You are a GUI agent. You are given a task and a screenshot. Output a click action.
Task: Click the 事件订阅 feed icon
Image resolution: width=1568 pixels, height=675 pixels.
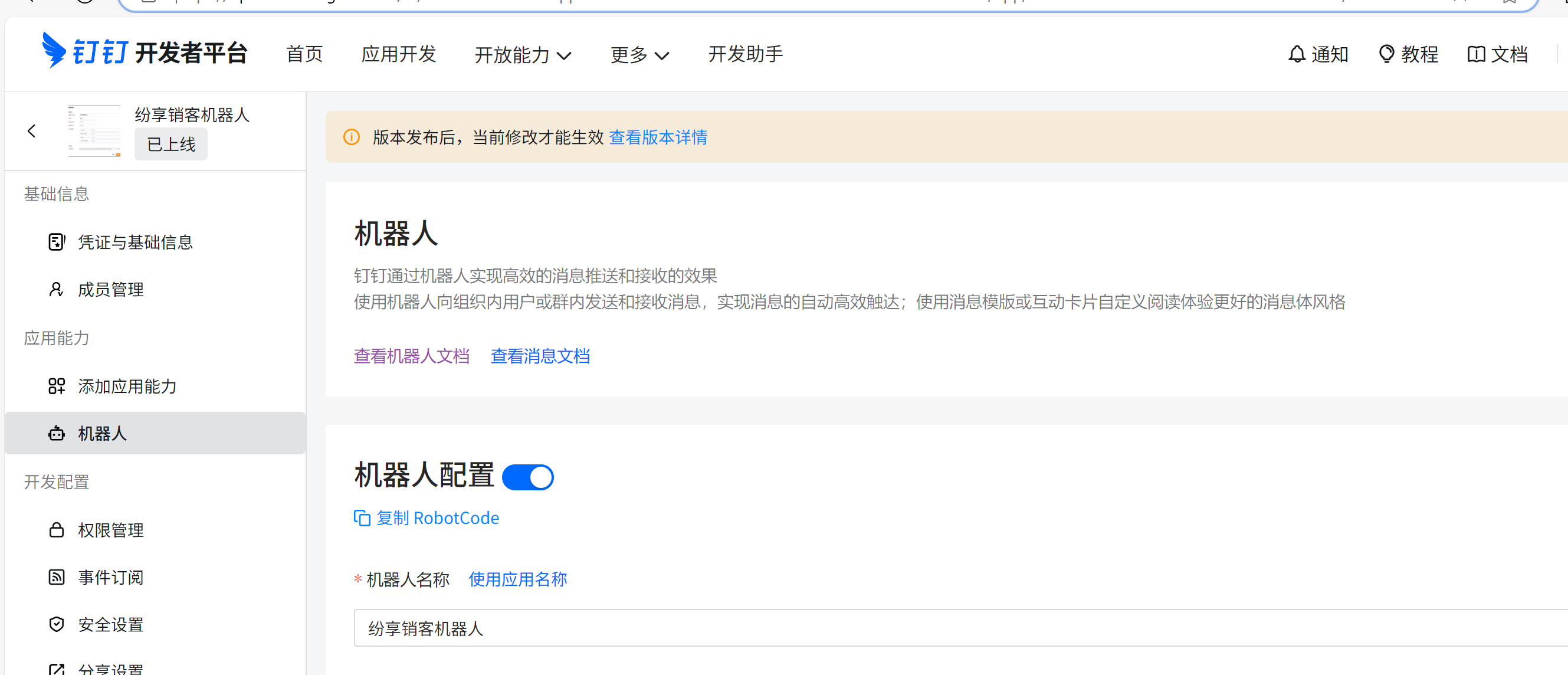tap(57, 577)
